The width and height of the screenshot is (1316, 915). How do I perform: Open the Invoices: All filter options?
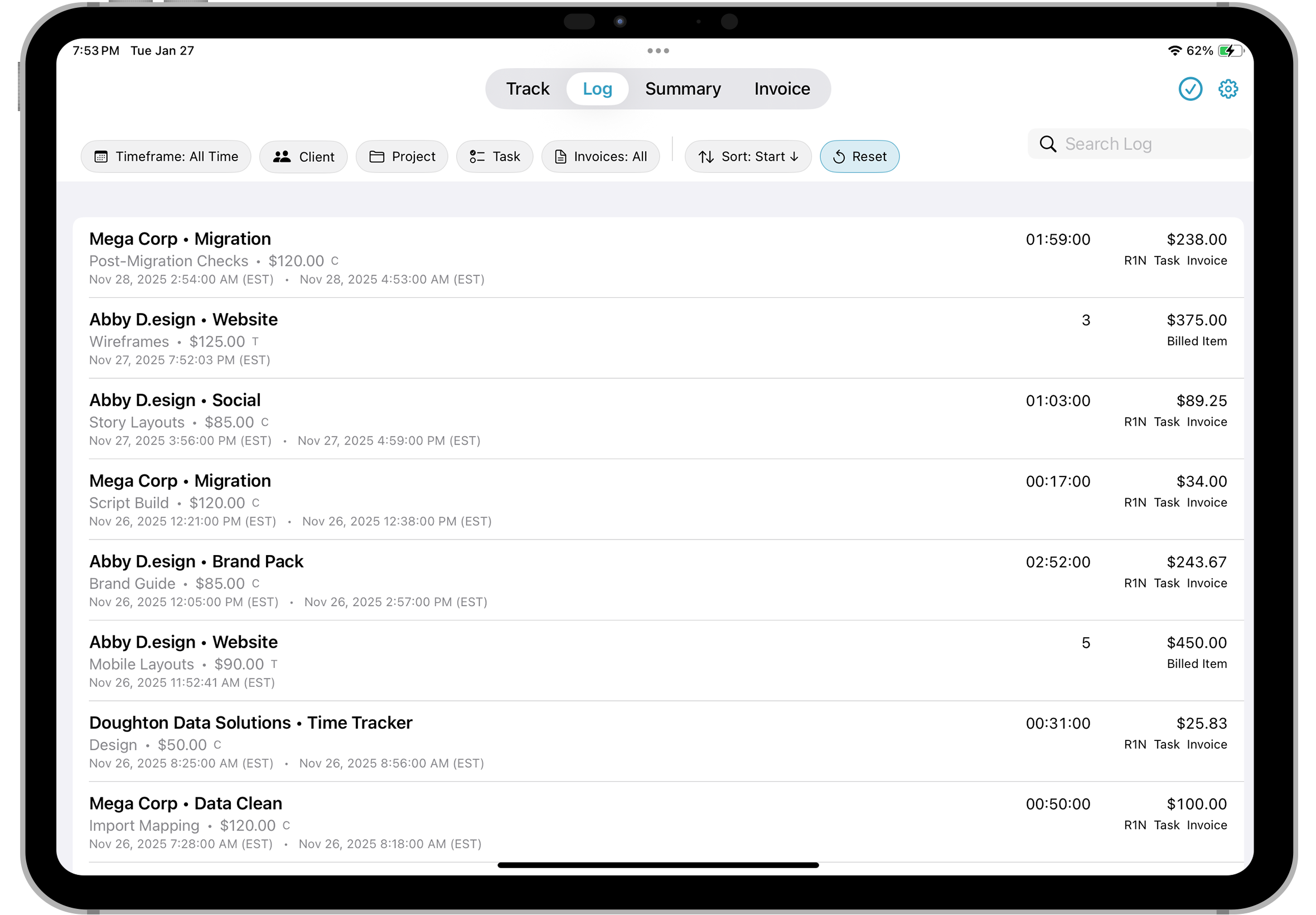(601, 156)
